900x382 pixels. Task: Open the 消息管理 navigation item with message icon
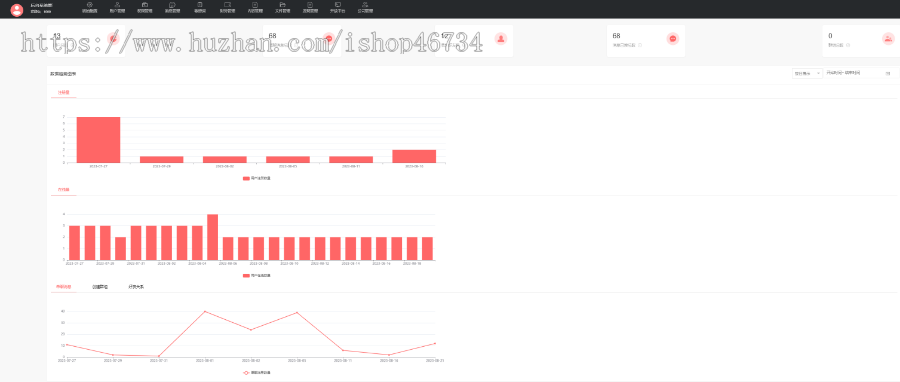(x=172, y=7)
